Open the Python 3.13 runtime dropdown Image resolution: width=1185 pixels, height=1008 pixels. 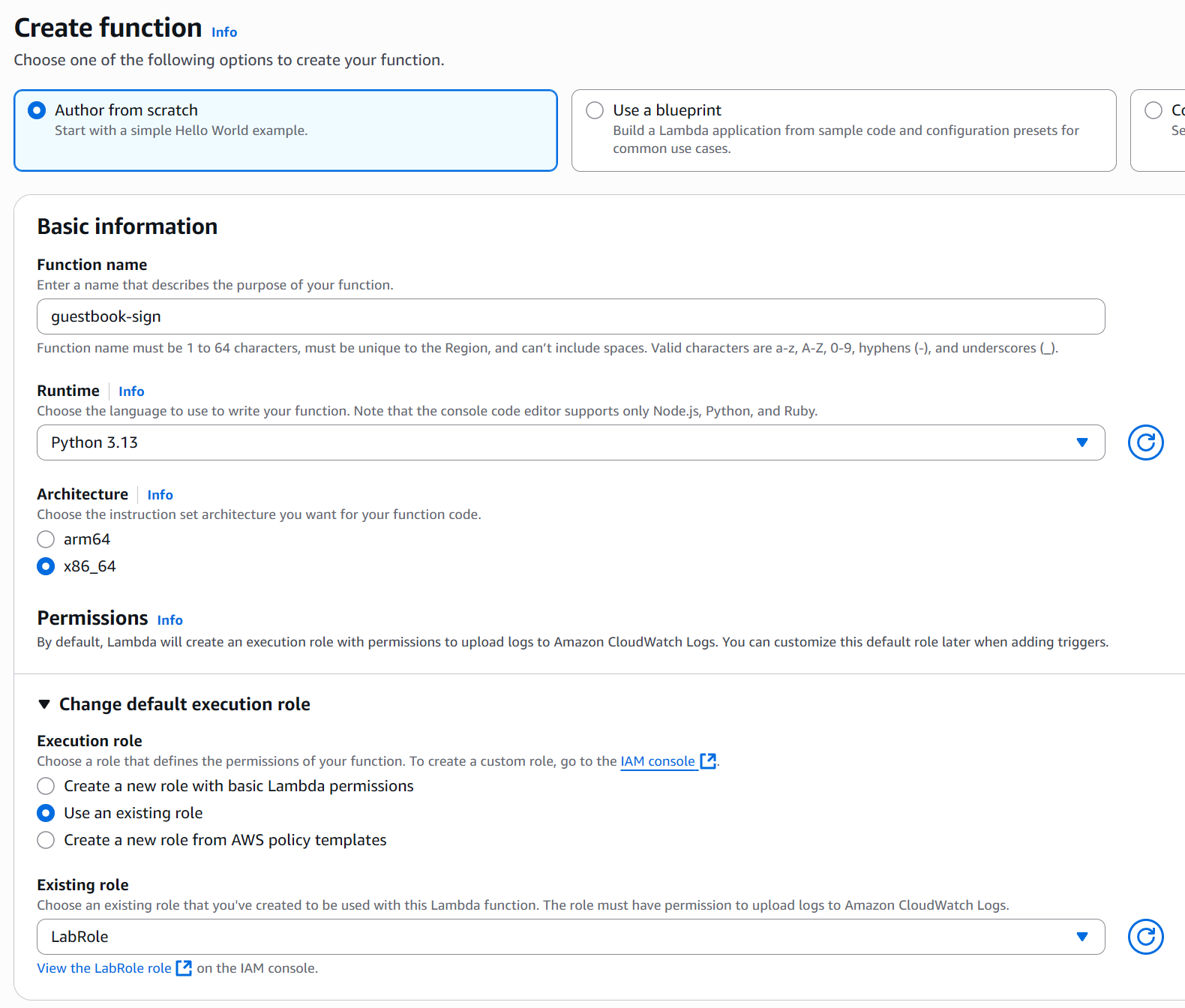click(x=570, y=442)
